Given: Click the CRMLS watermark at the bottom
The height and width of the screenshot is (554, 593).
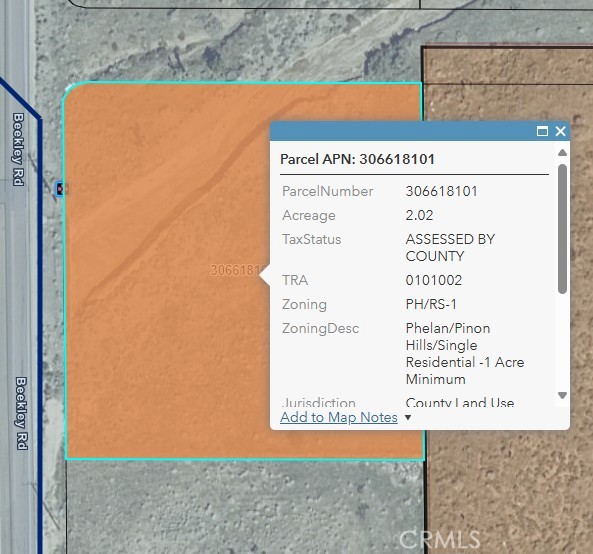Looking at the screenshot, I should click(439, 539).
